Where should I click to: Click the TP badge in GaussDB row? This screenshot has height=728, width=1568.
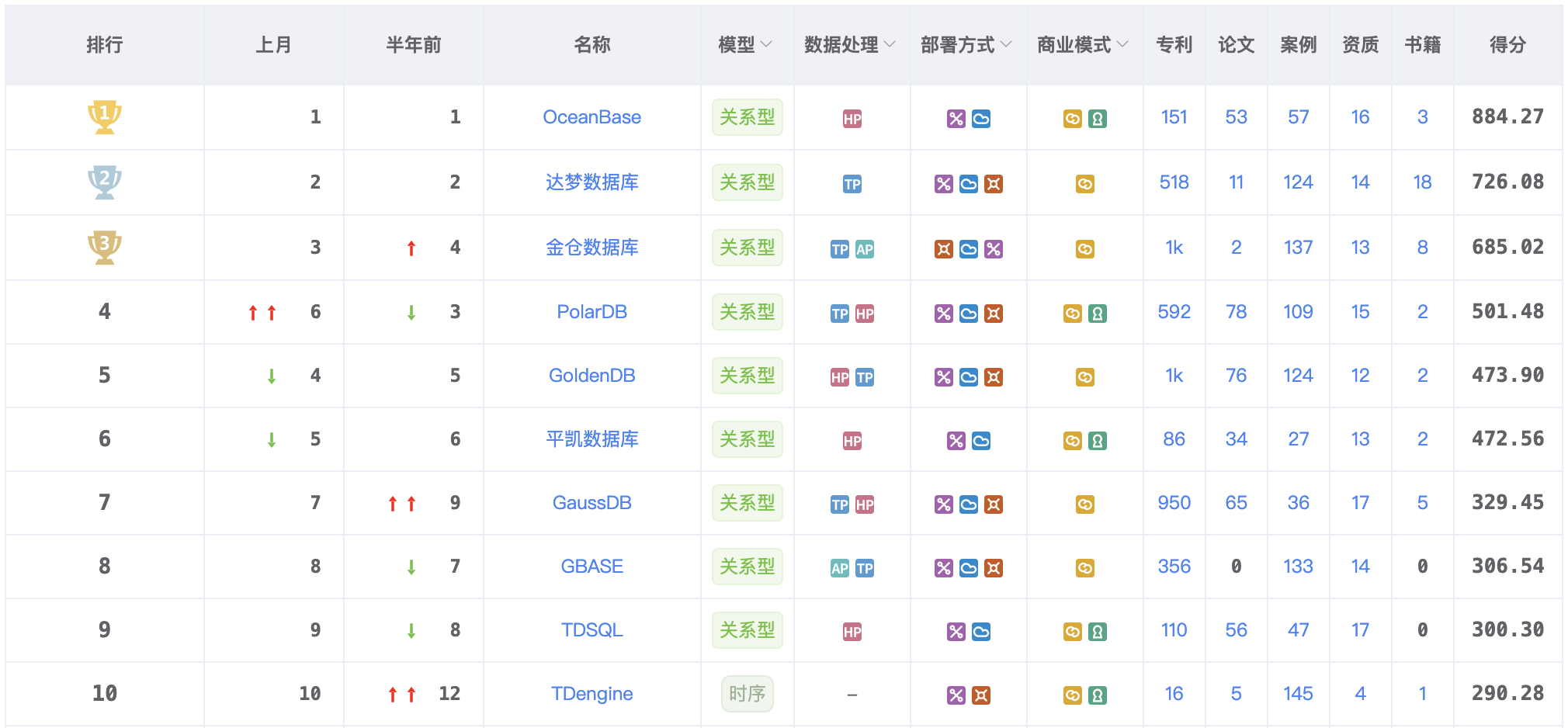pos(840,504)
